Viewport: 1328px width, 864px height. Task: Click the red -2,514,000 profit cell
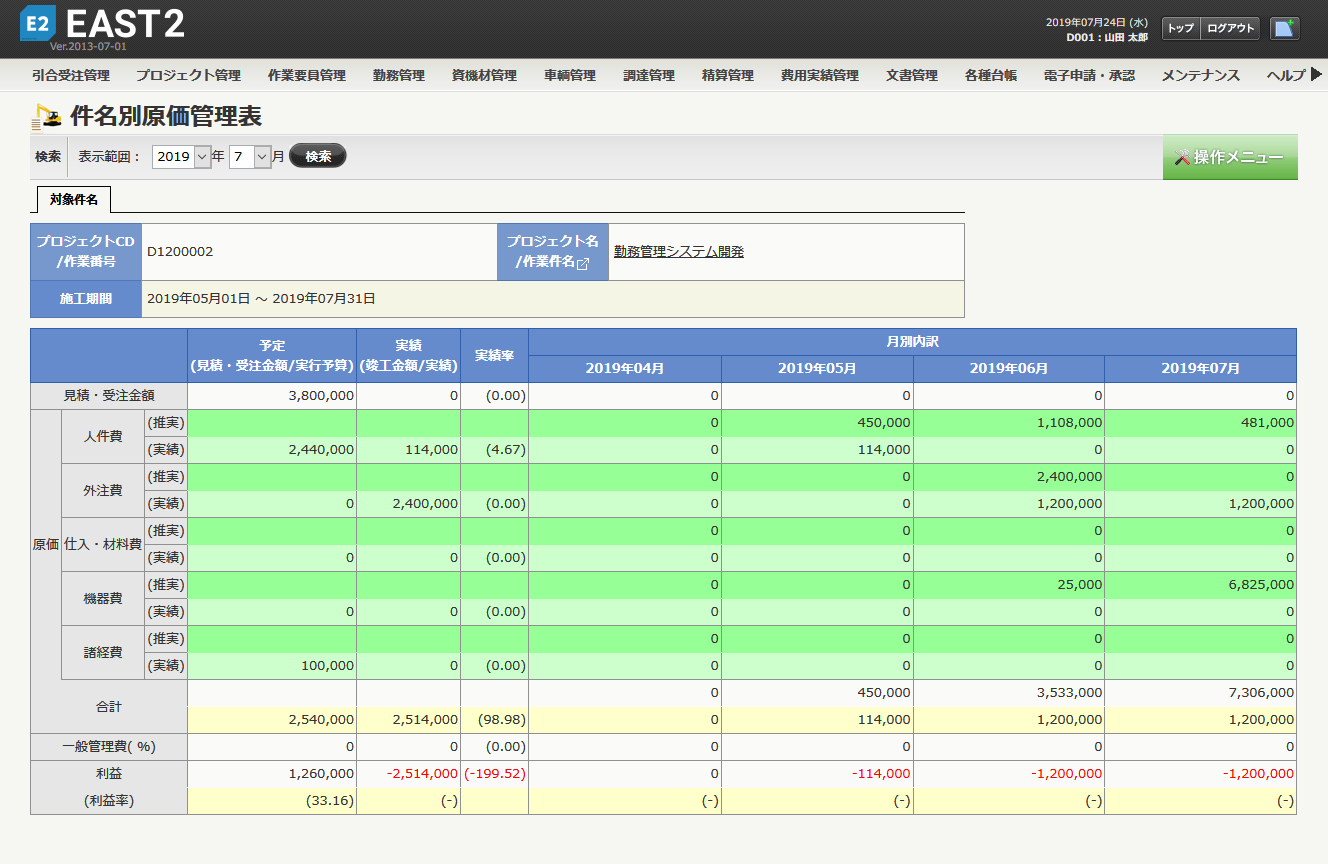point(408,774)
